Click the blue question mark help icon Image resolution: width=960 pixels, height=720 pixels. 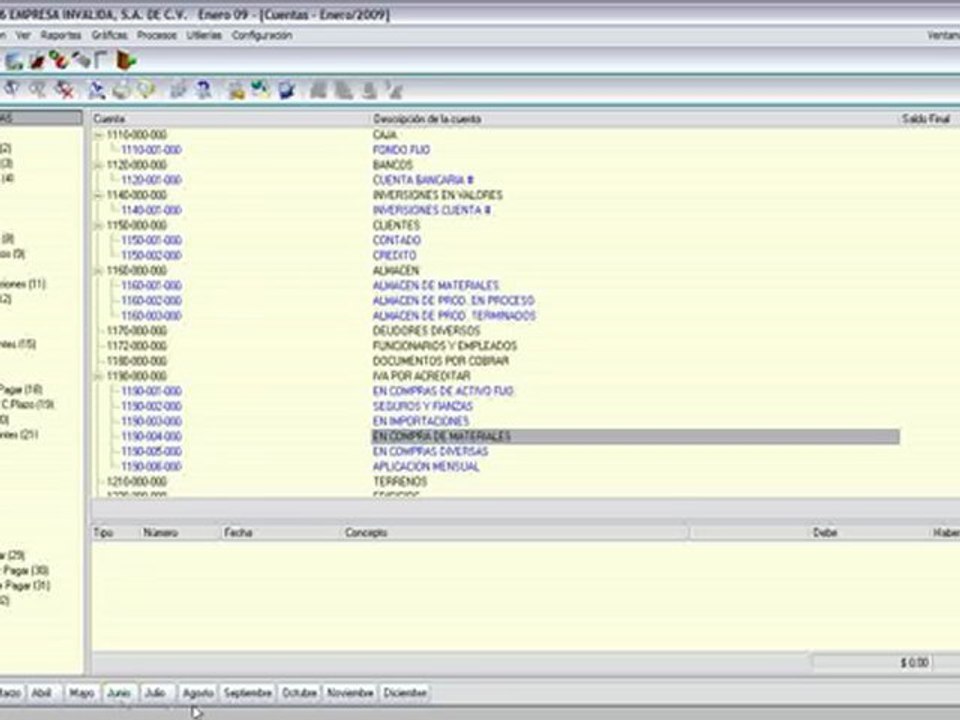coord(204,90)
